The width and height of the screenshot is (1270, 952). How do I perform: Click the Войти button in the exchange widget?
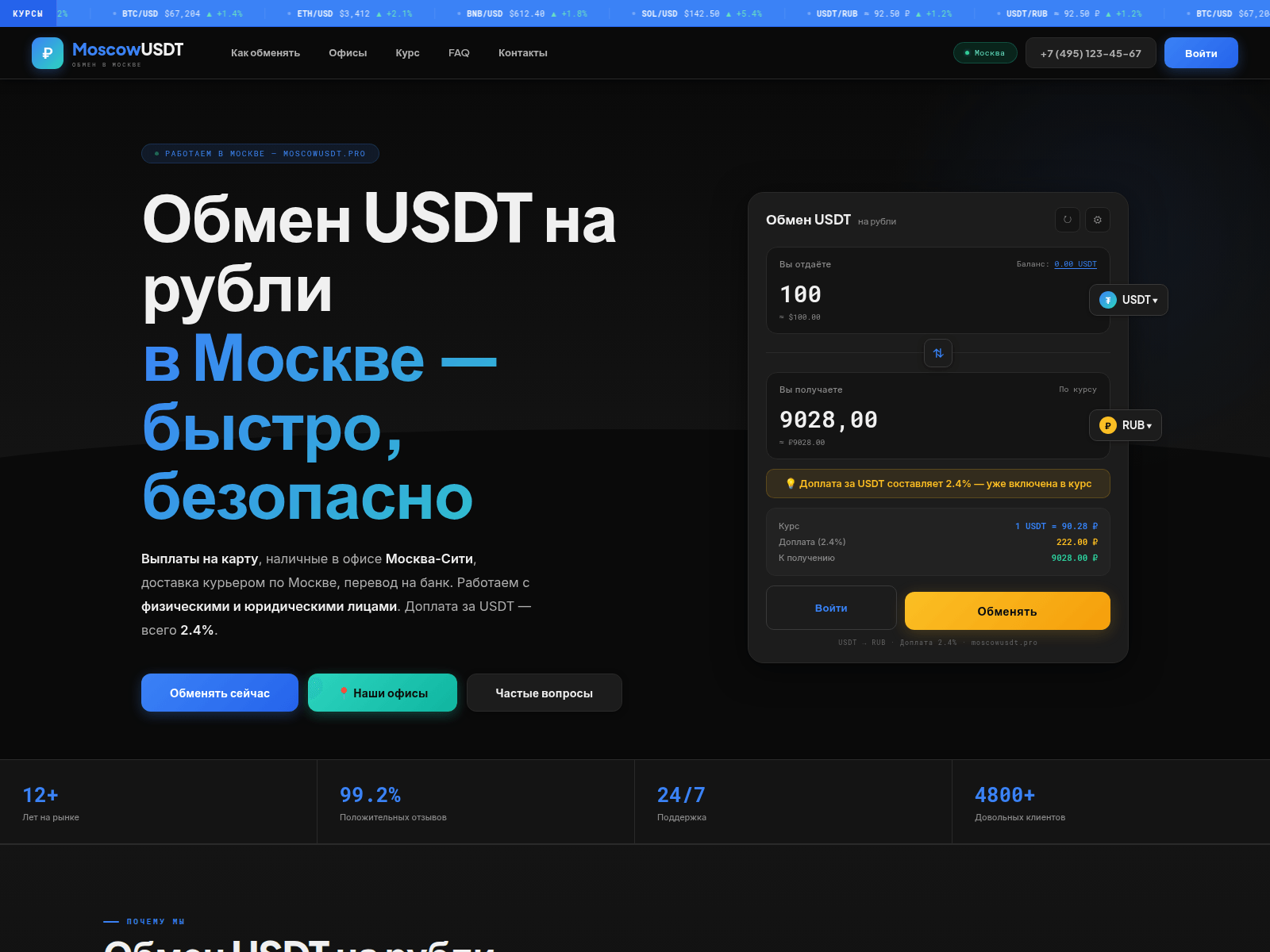(831, 608)
